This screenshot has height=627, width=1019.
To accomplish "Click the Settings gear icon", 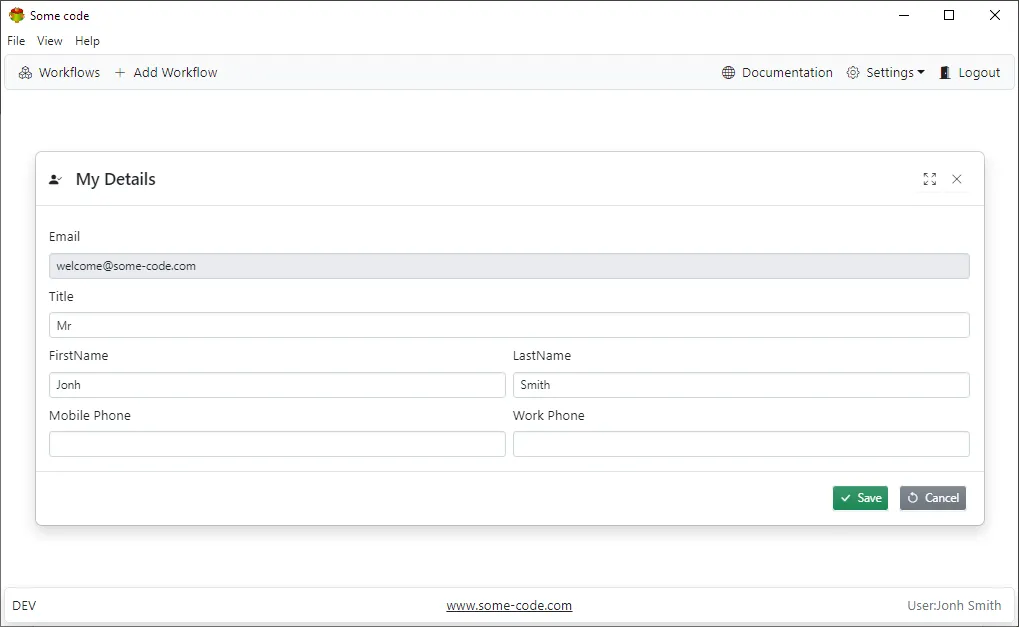I will [x=852, y=72].
